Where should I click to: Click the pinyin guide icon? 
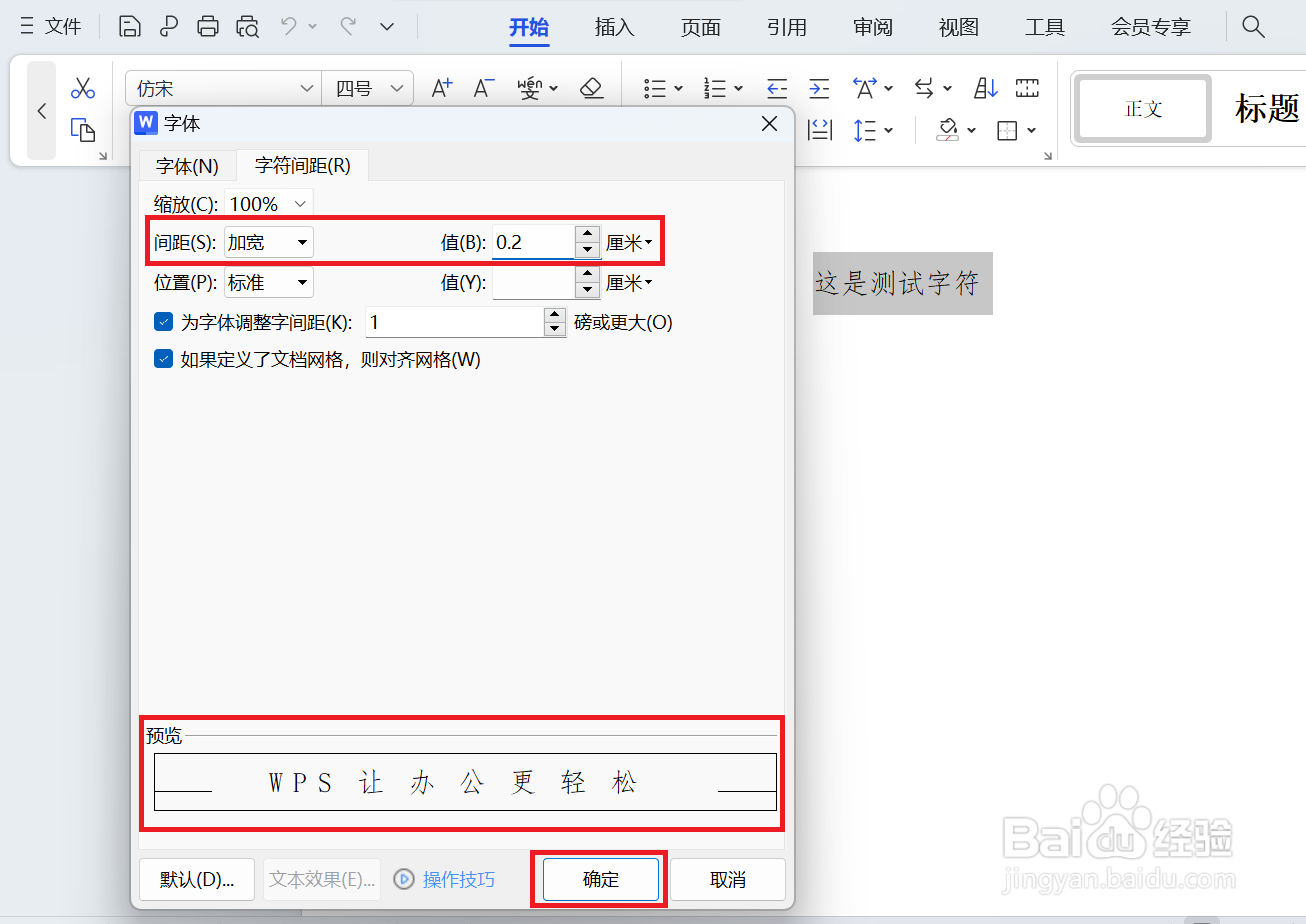pyautogui.click(x=533, y=88)
